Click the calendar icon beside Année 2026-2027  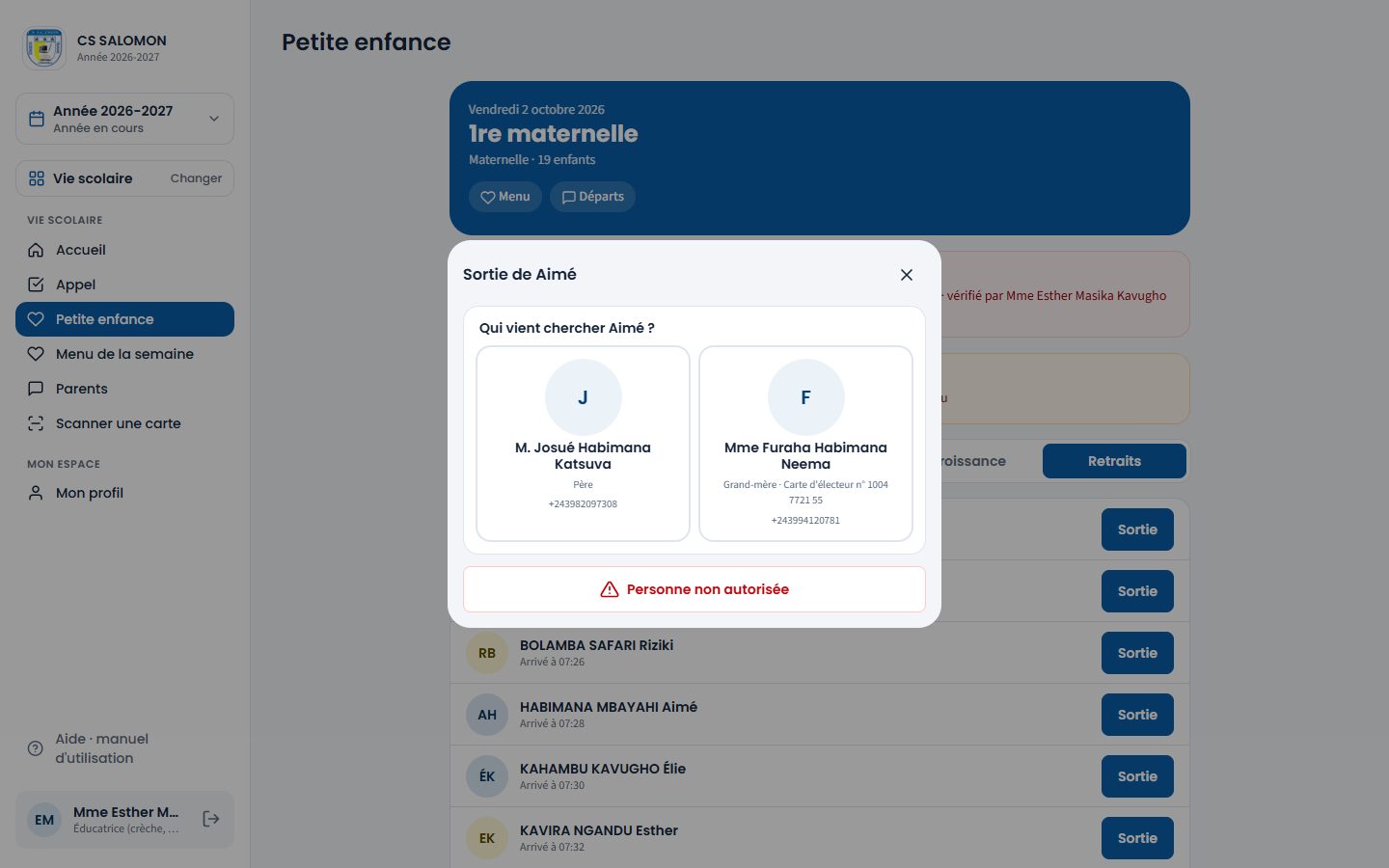click(37, 119)
